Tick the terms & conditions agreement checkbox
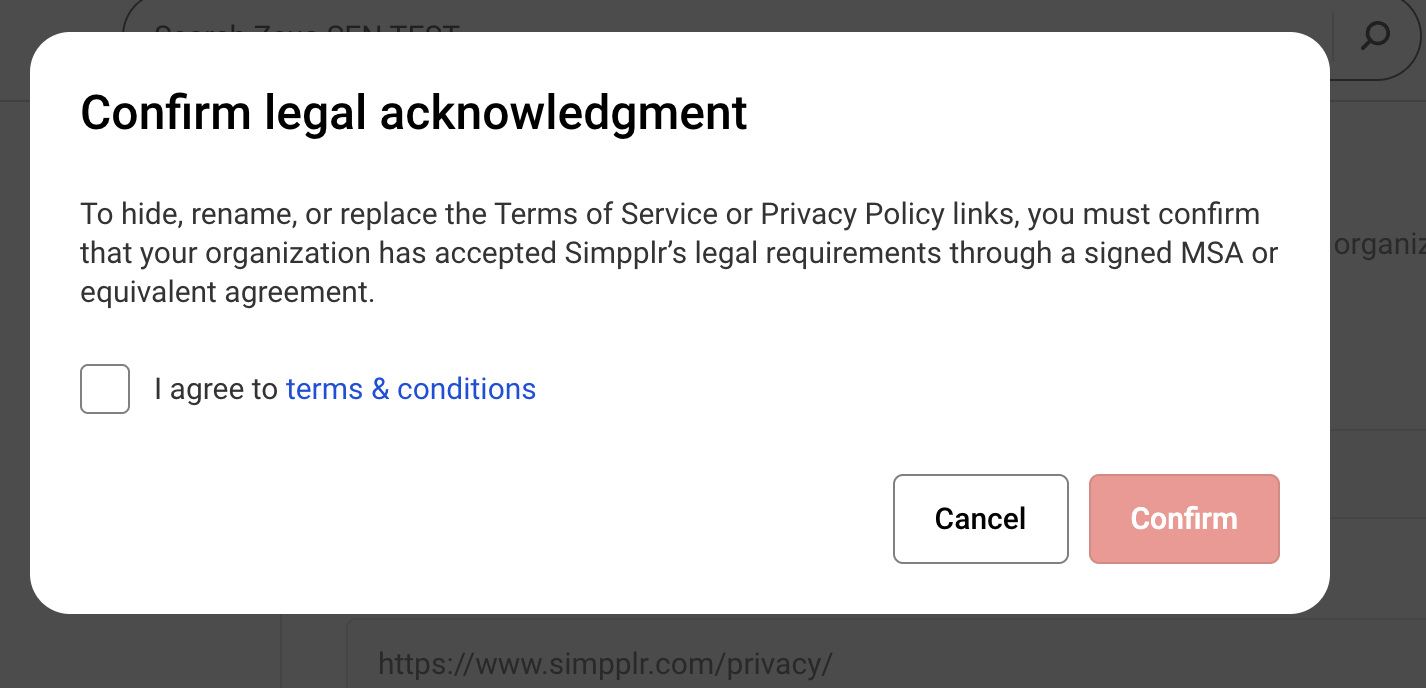Viewport: 1426px width, 688px height. click(x=105, y=389)
